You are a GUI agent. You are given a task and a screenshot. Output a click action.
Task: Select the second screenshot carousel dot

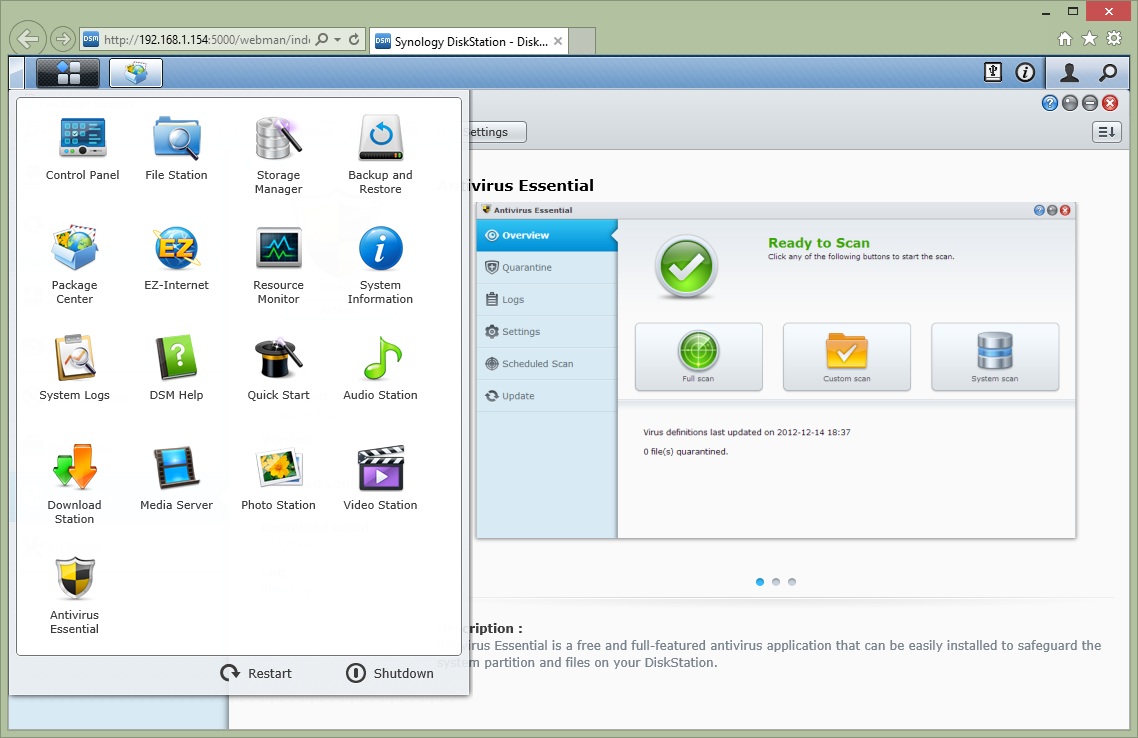coord(776,582)
